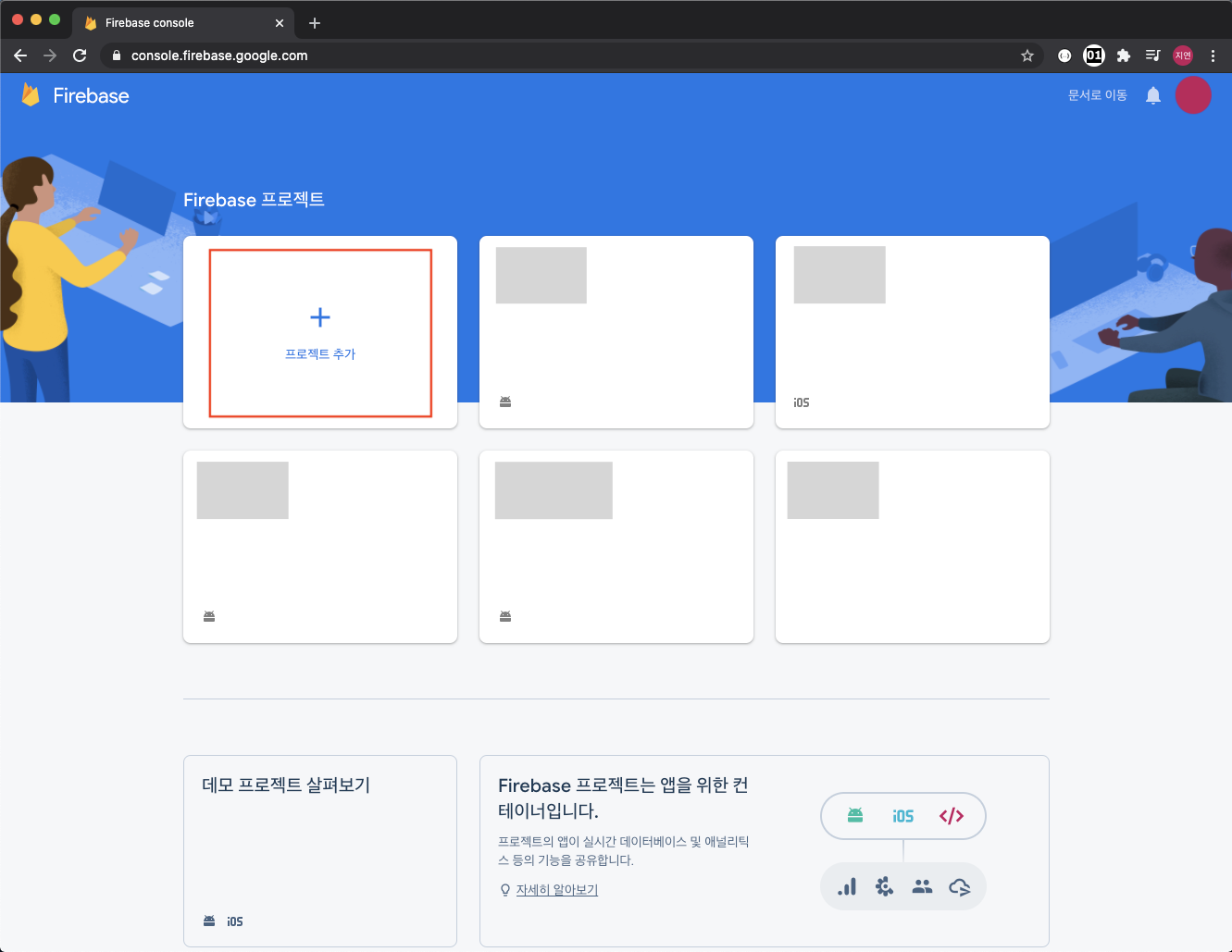Click the web code brackets icon
Screen dimensions: 1232x952
pyautogui.click(x=952, y=816)
